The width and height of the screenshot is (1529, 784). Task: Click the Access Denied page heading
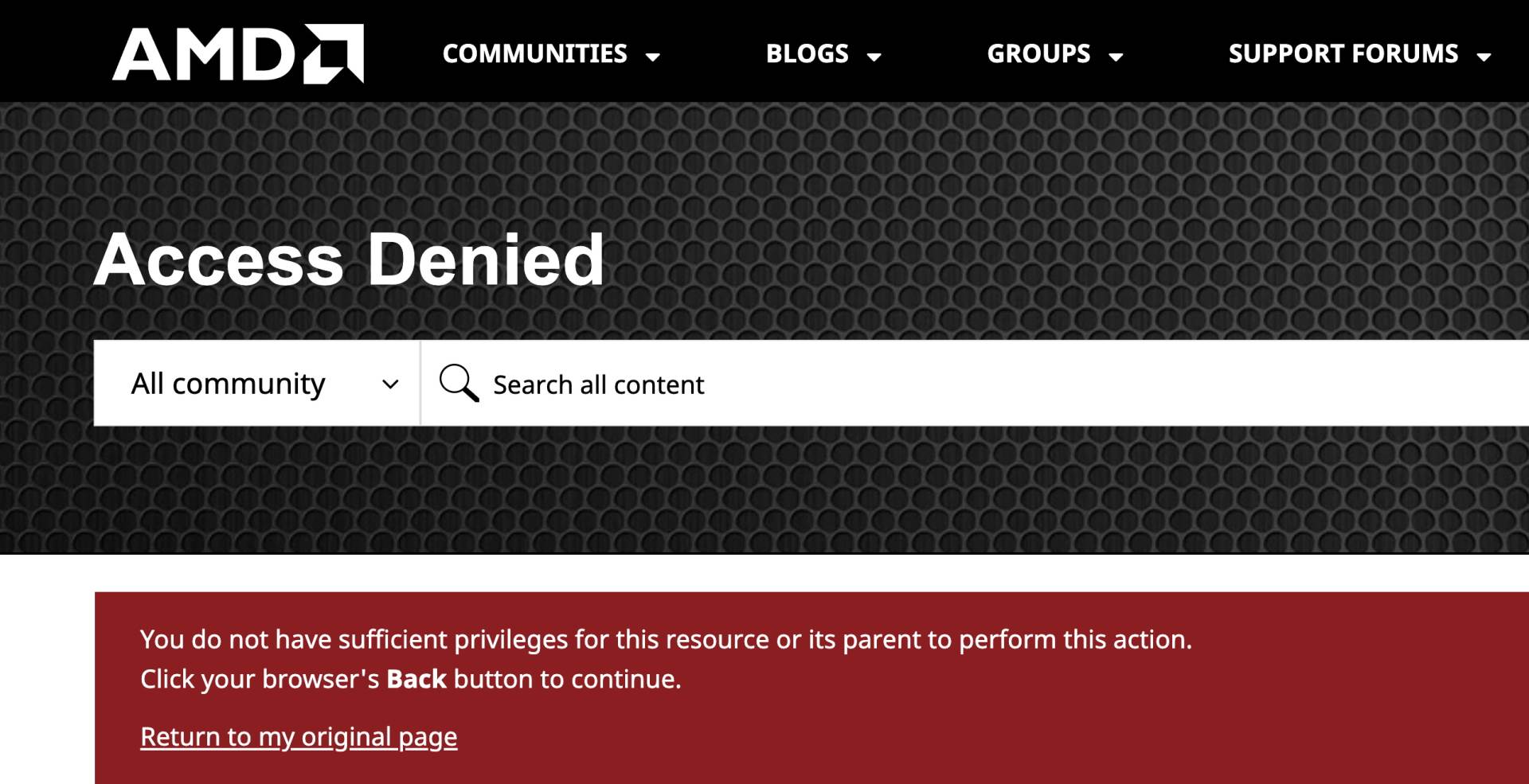(349, 259)
